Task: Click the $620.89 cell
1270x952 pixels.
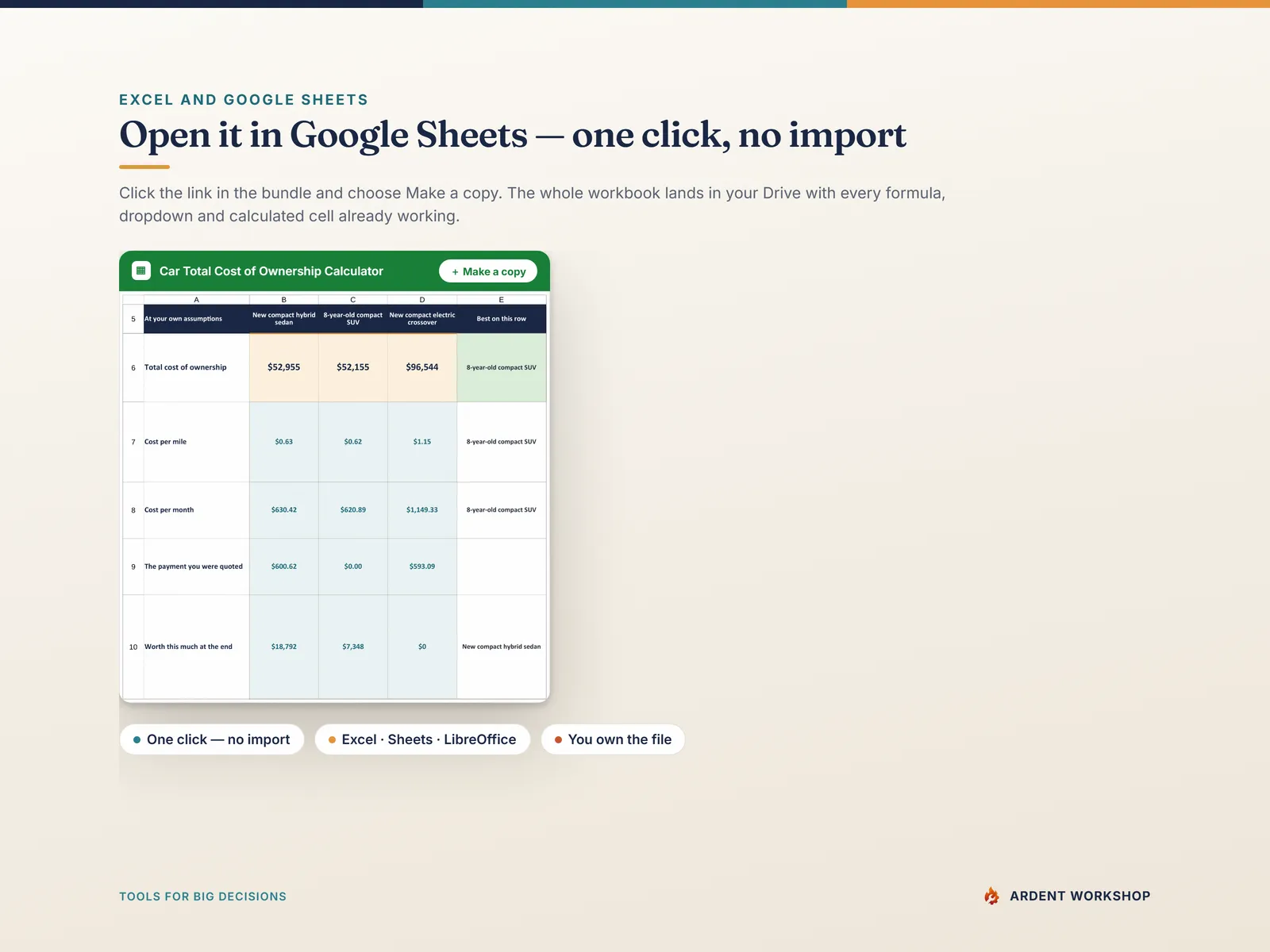Action: pos(353,510)
